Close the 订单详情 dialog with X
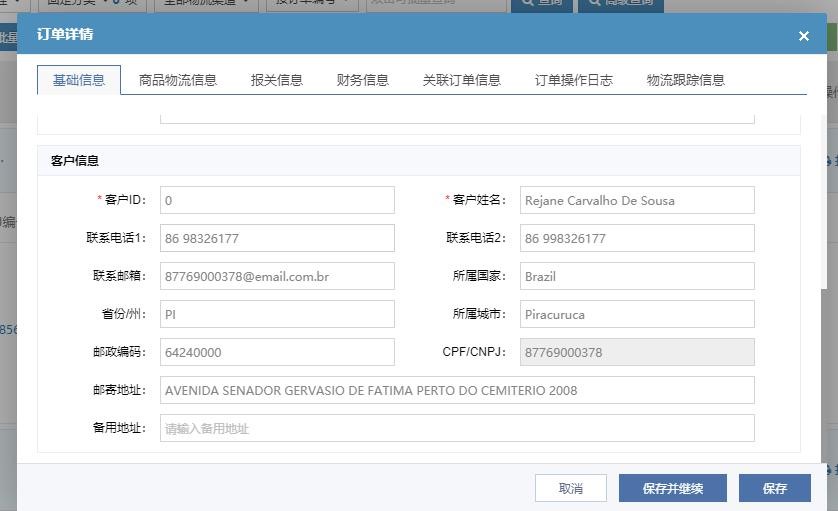Viewport: 838px width, 511px height. click(x=803, y=36)
